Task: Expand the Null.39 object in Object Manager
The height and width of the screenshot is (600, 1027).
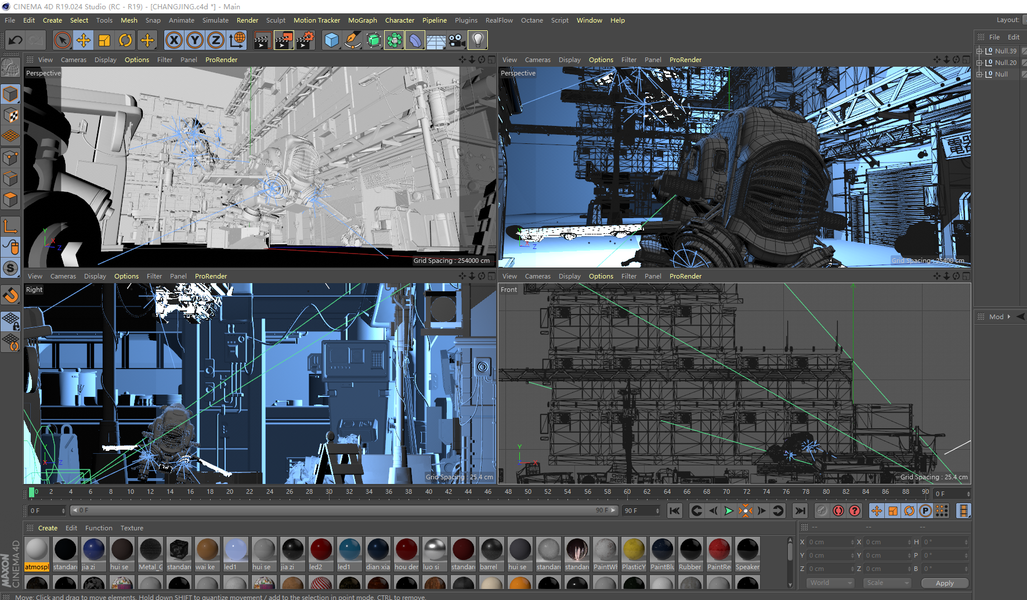Action: pyautogui.click(x=980, y=50)
